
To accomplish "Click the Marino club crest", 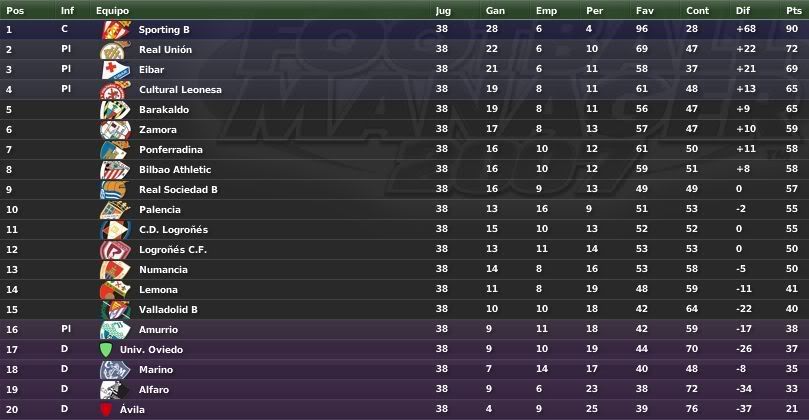I will click(x=116, y=369).
